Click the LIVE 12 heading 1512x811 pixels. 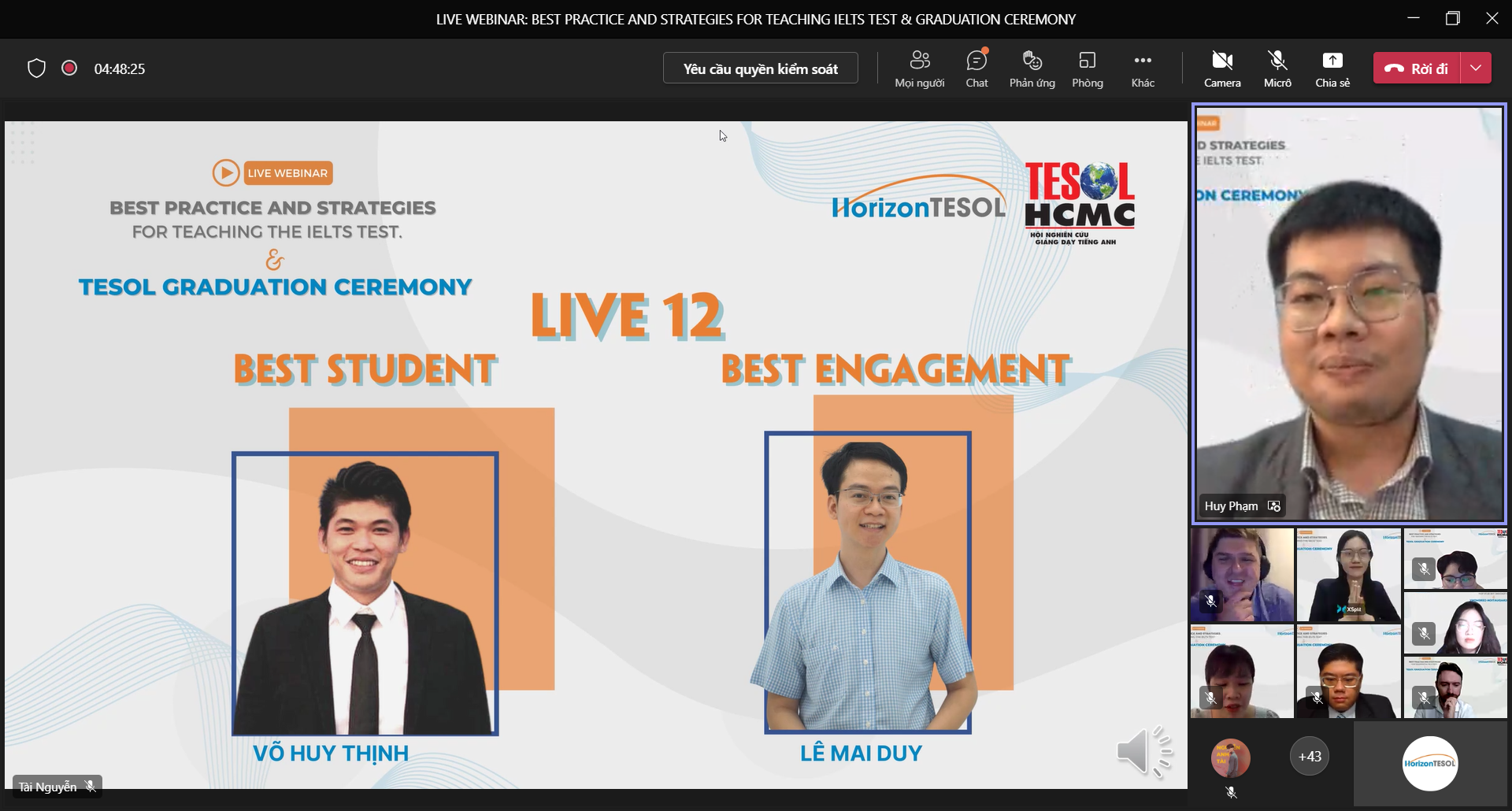point(627,316)
